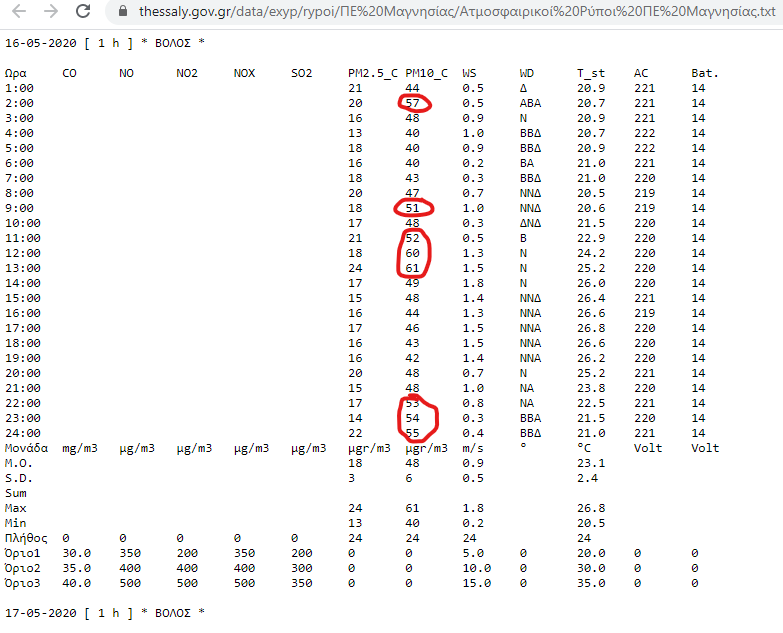Image resolution: width=783 pixels, height=633 pixels.
Task: Click the WD column header
Action: point(527,73)
